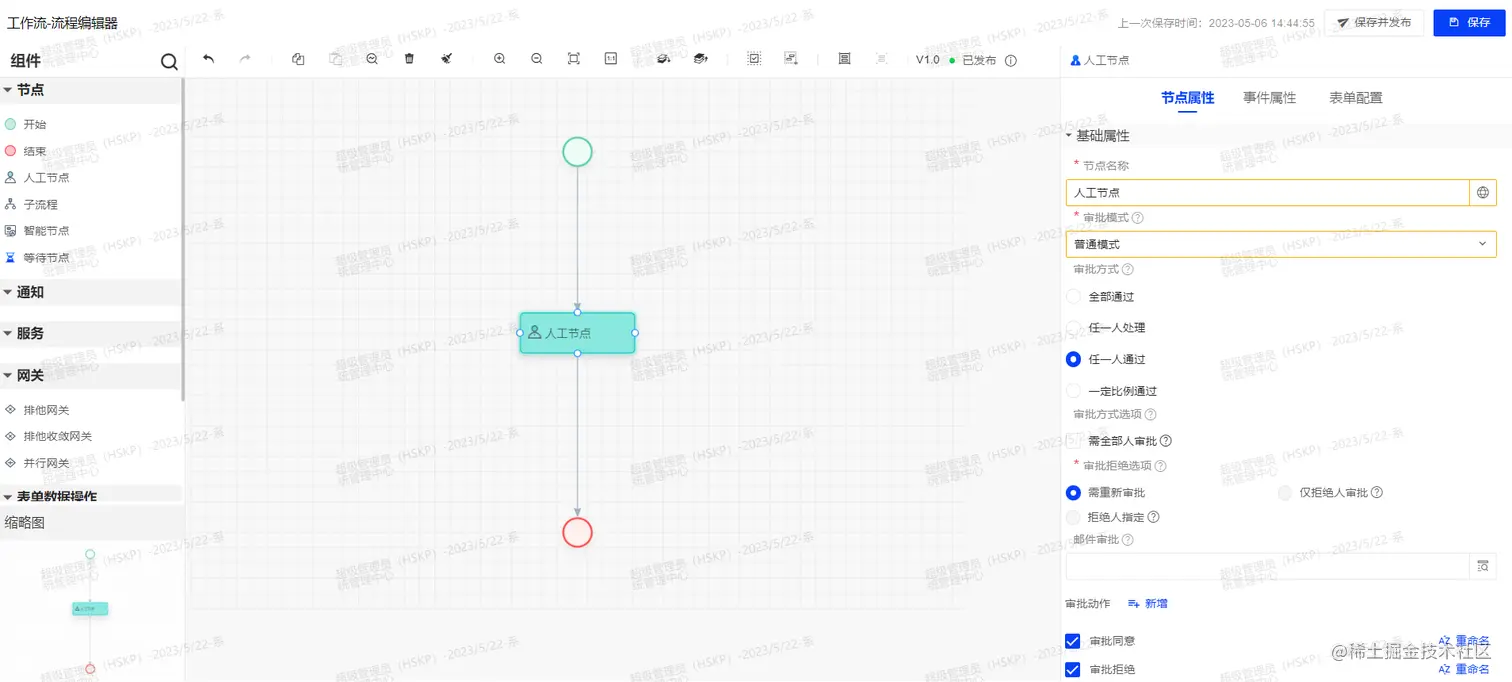This screenshot has height=682, width=1512.
Task: Select the 任一人通过 radio option
Action: point(1074,359)
